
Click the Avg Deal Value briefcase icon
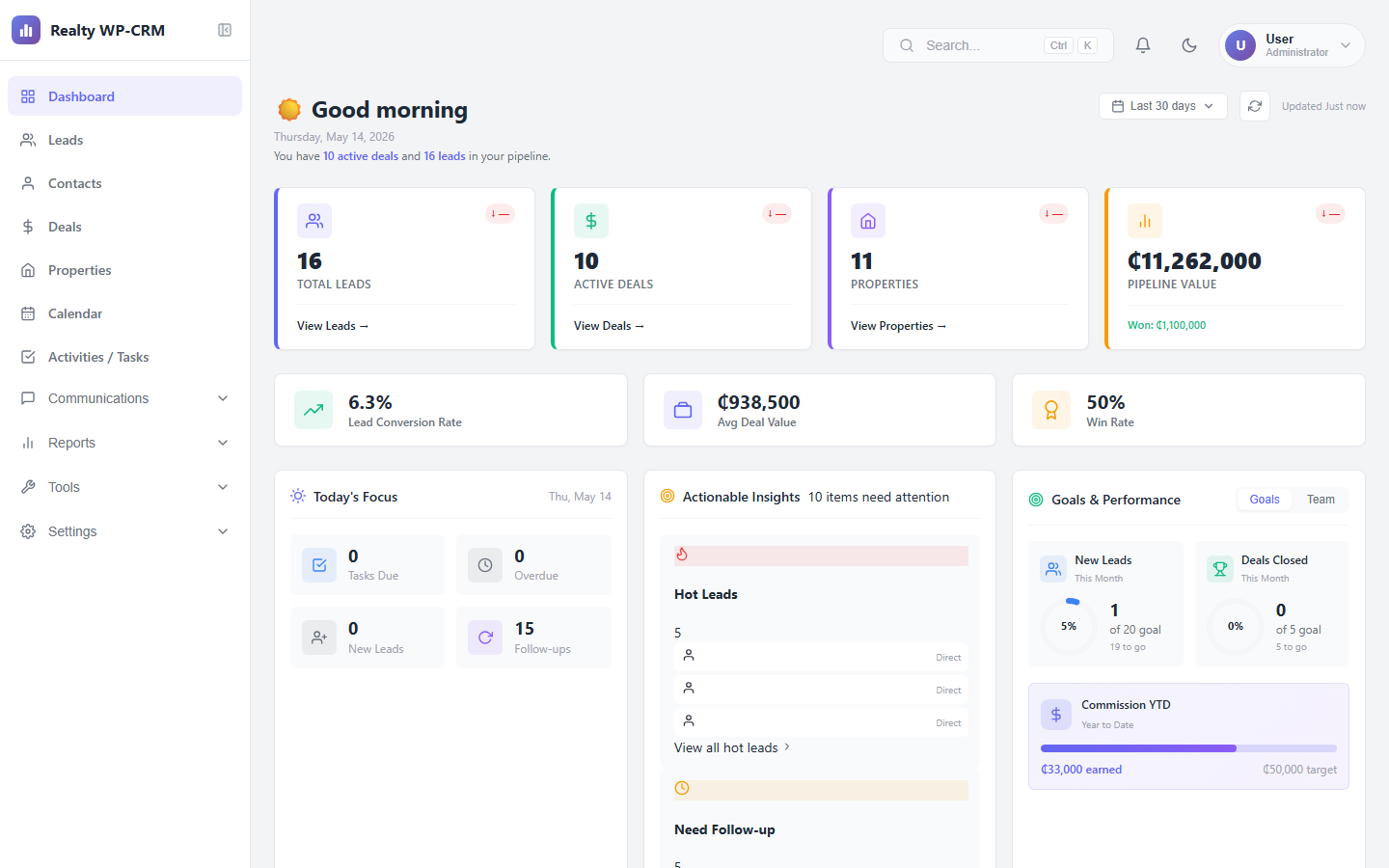[683, 410]
